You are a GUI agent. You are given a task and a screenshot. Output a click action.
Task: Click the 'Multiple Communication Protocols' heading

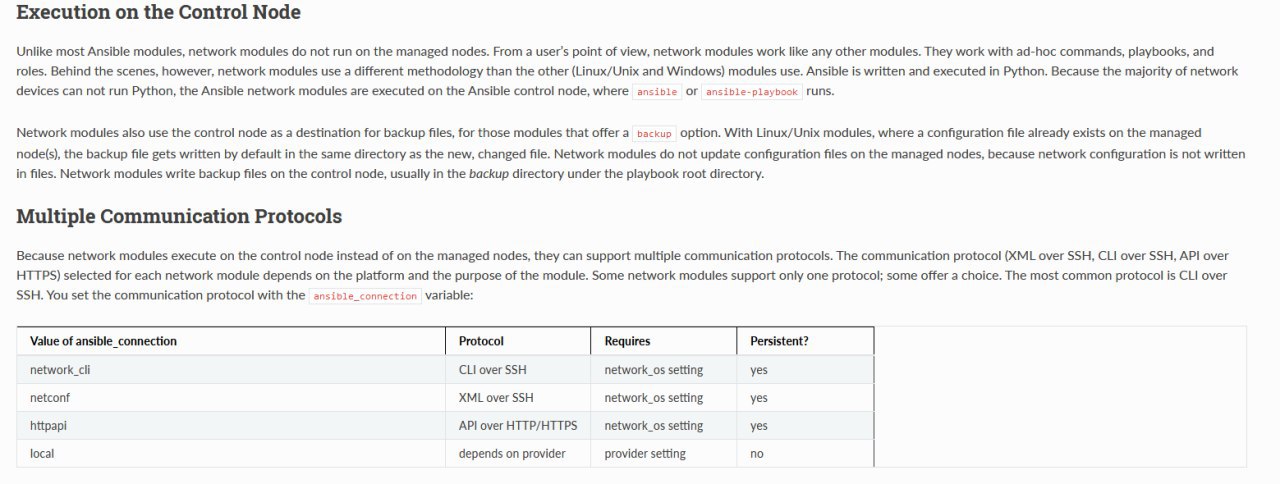179,216
